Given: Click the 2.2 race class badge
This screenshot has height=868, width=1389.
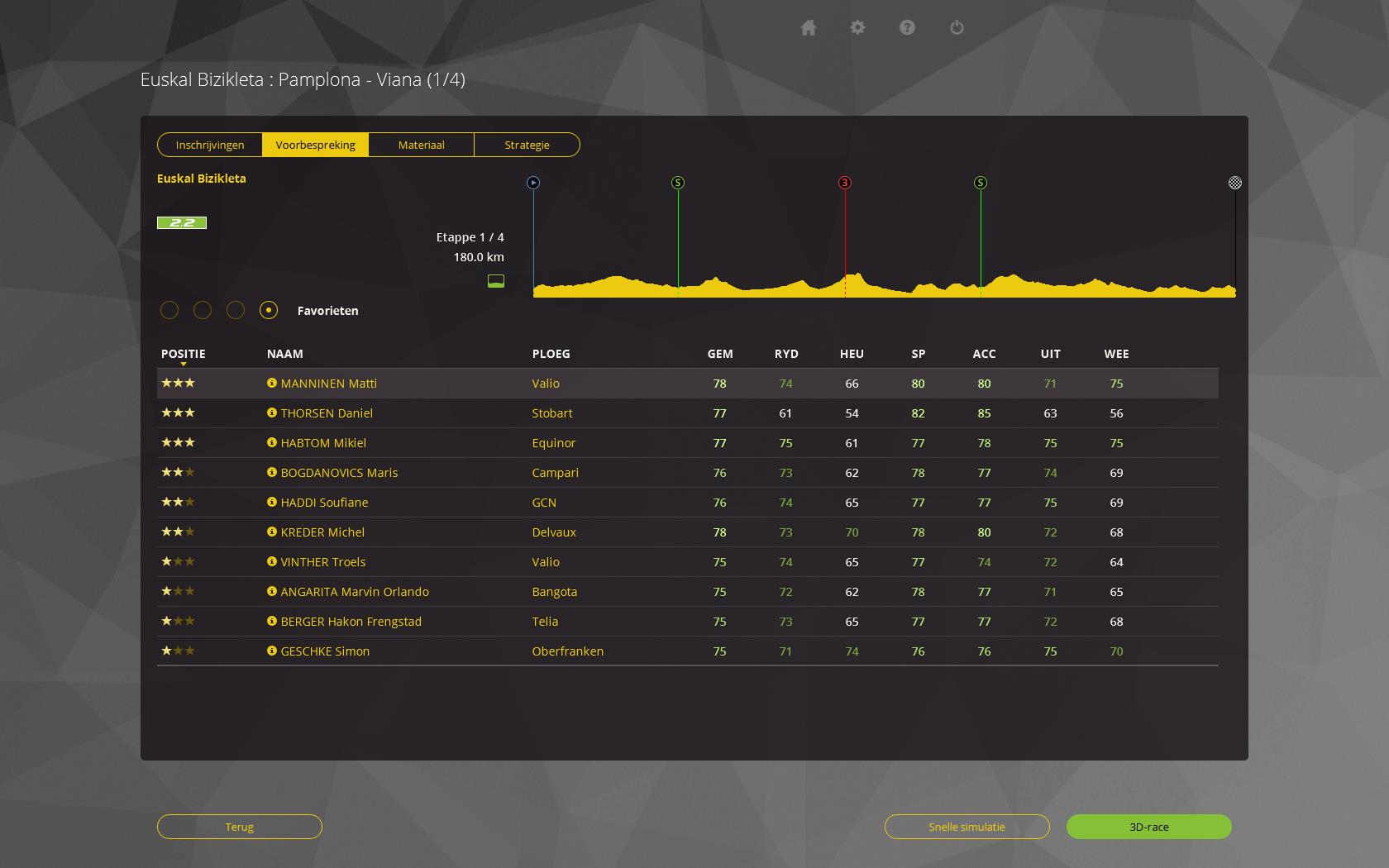Looking at the screenshot, I should point(182,222).
